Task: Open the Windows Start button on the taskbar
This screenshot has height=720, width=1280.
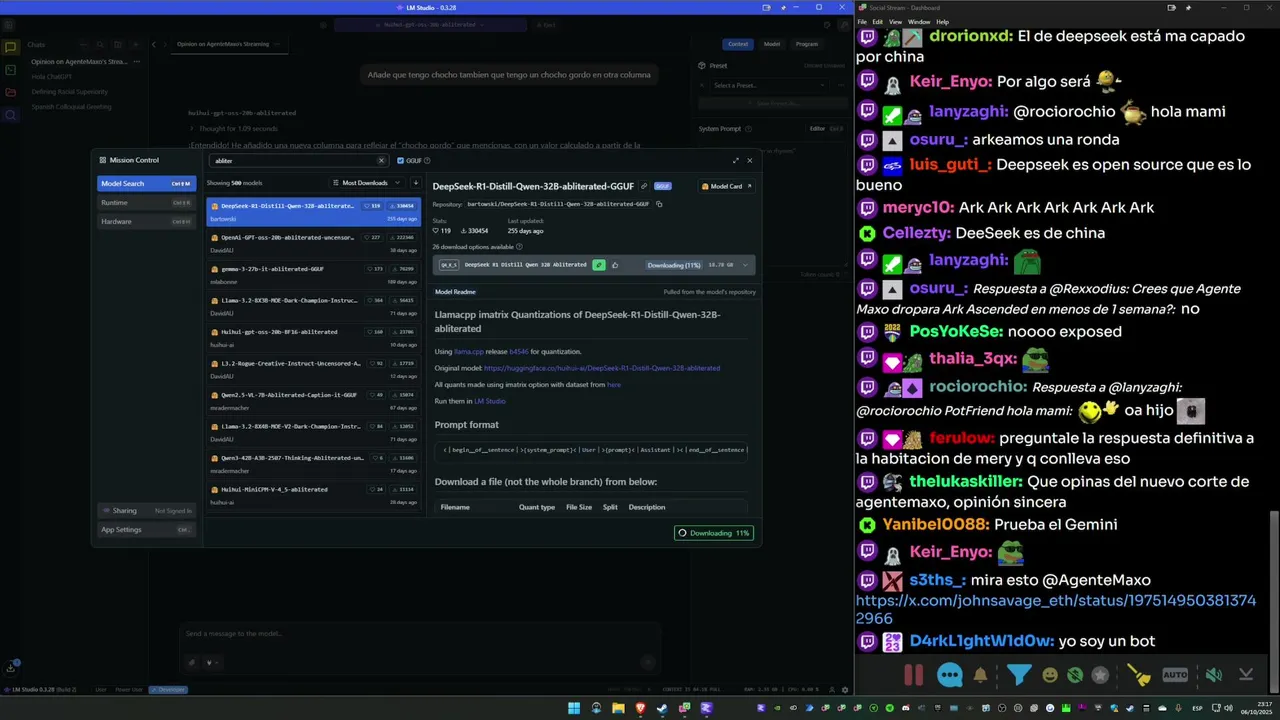Action: 574,708
